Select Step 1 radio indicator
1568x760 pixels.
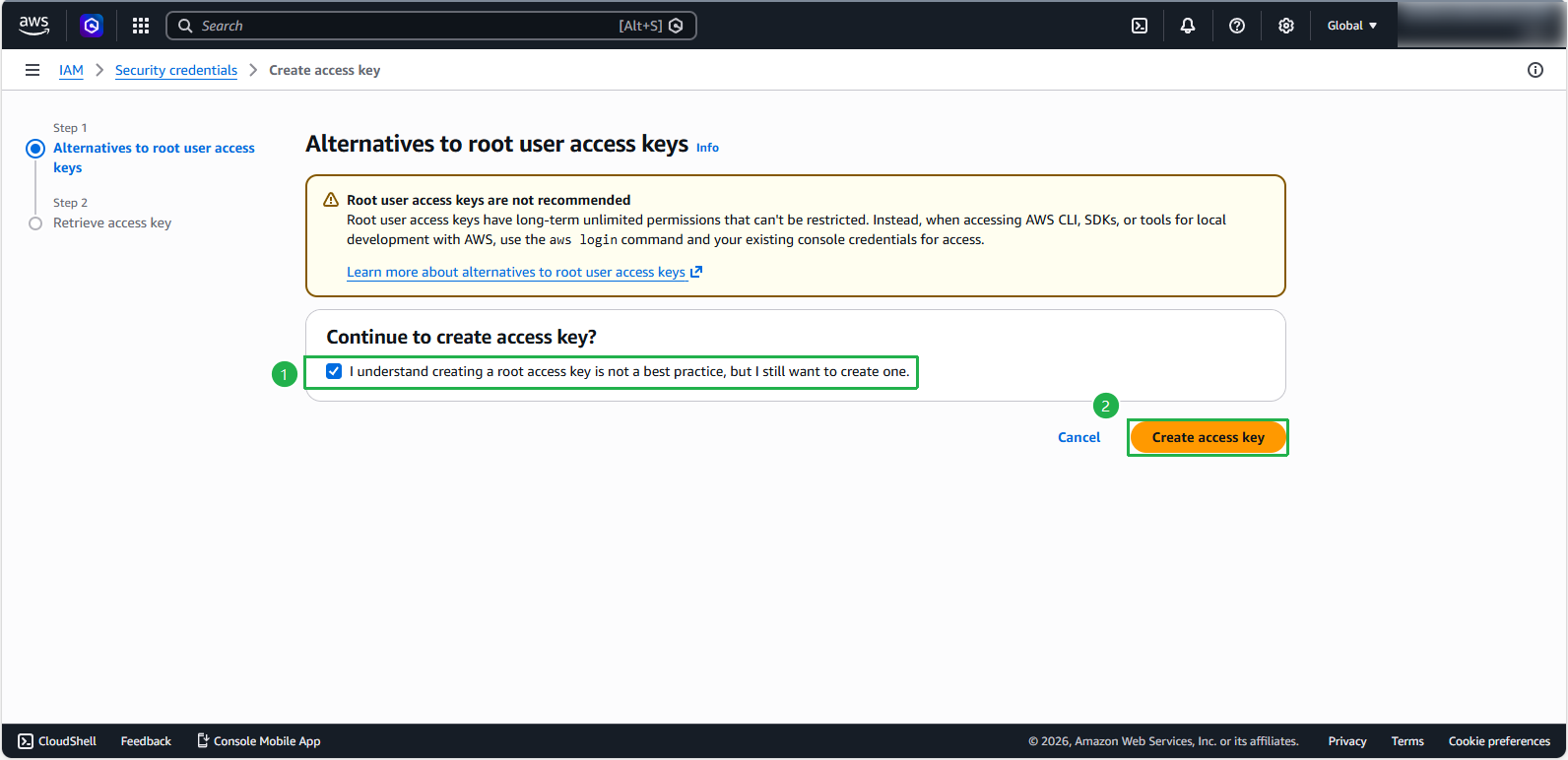click(35, 149)
